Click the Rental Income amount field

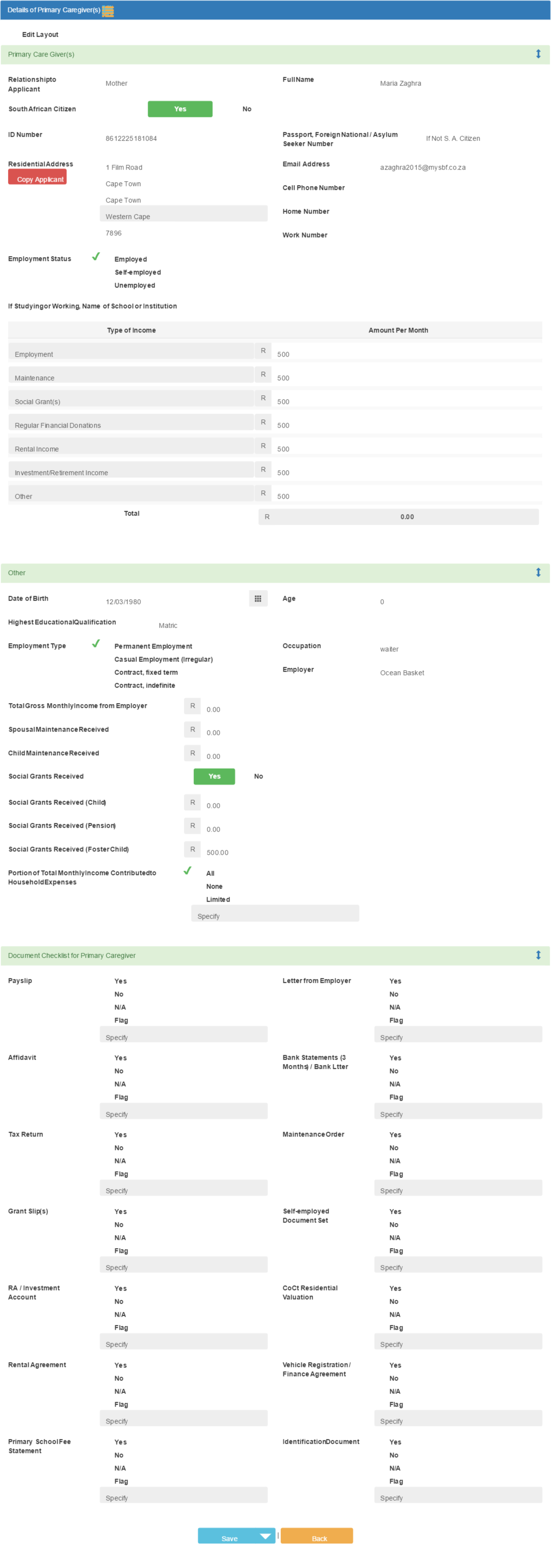(406, 446)
